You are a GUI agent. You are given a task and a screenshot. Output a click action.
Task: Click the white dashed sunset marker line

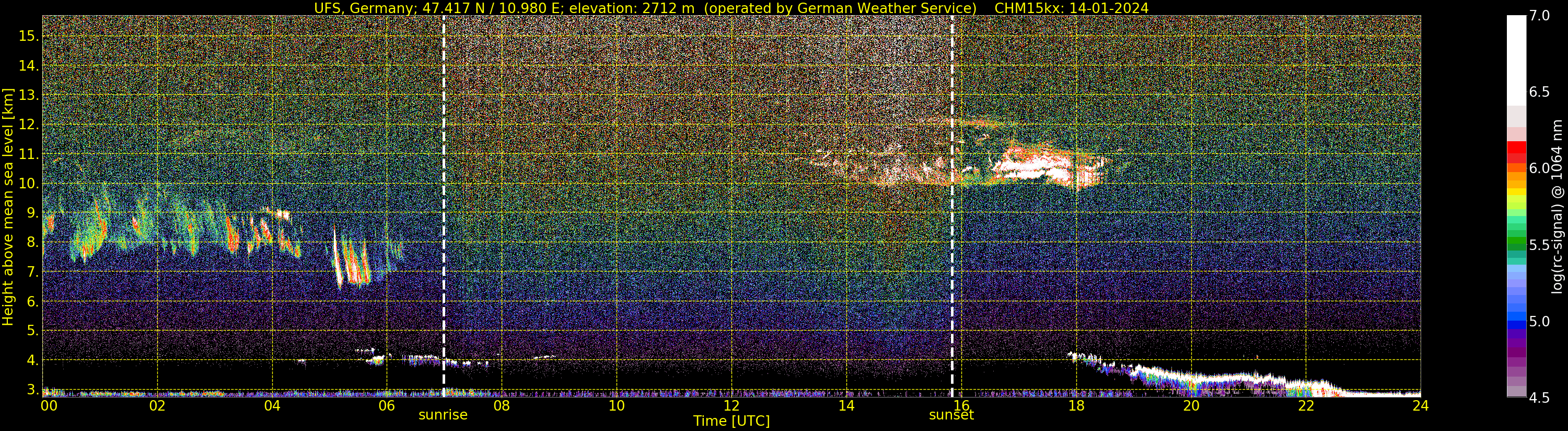tap(952, 206)
